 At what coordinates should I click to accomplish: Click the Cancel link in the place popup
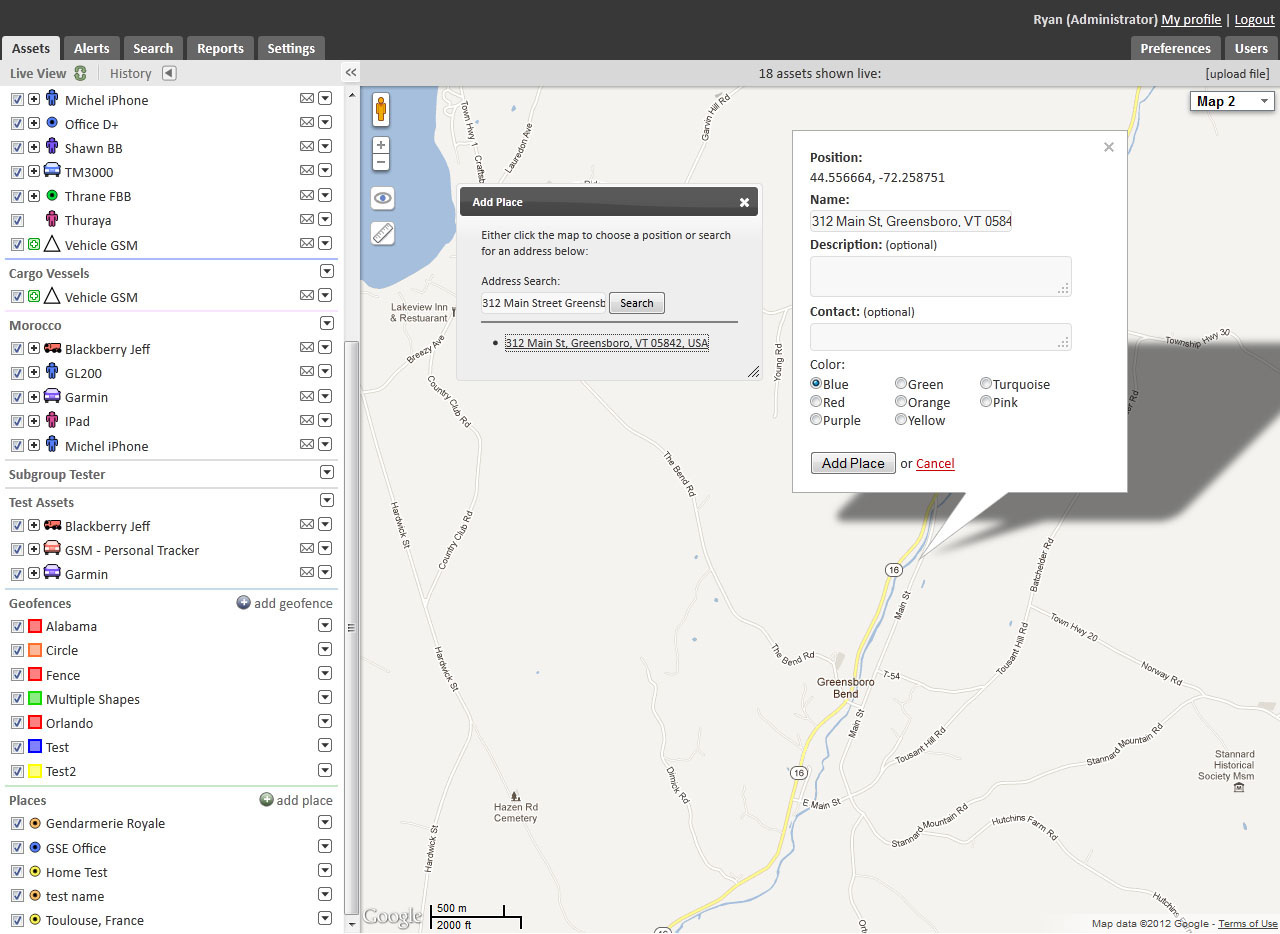[x=935, y=463]
